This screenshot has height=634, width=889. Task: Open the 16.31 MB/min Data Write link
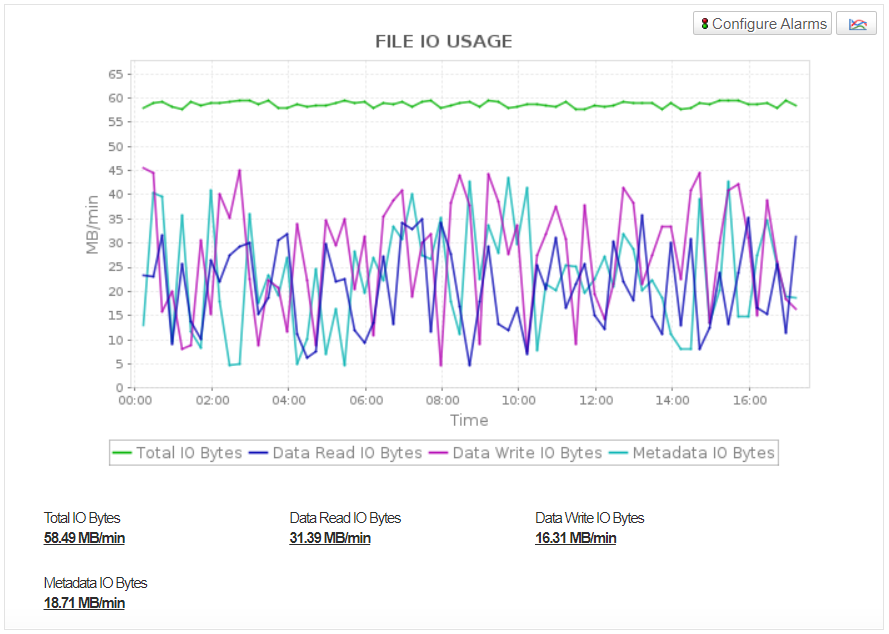point(576,538)
